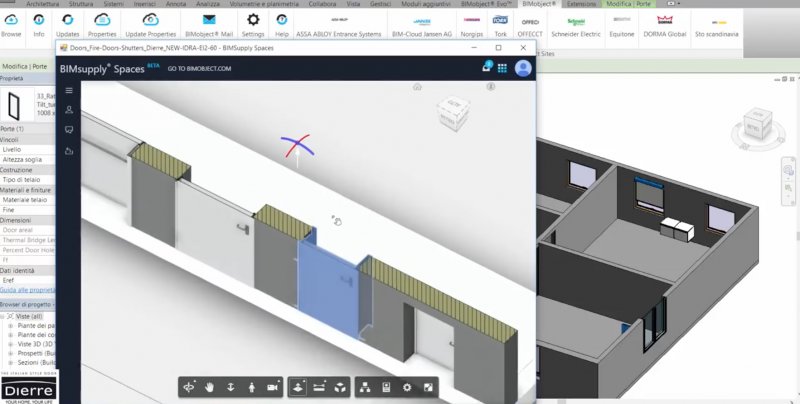Check for Updates in BIMobject ribbon
Image resolution: width=800 pixels, height=404 pixels.
pyautogui.click(x=67, y=24)
